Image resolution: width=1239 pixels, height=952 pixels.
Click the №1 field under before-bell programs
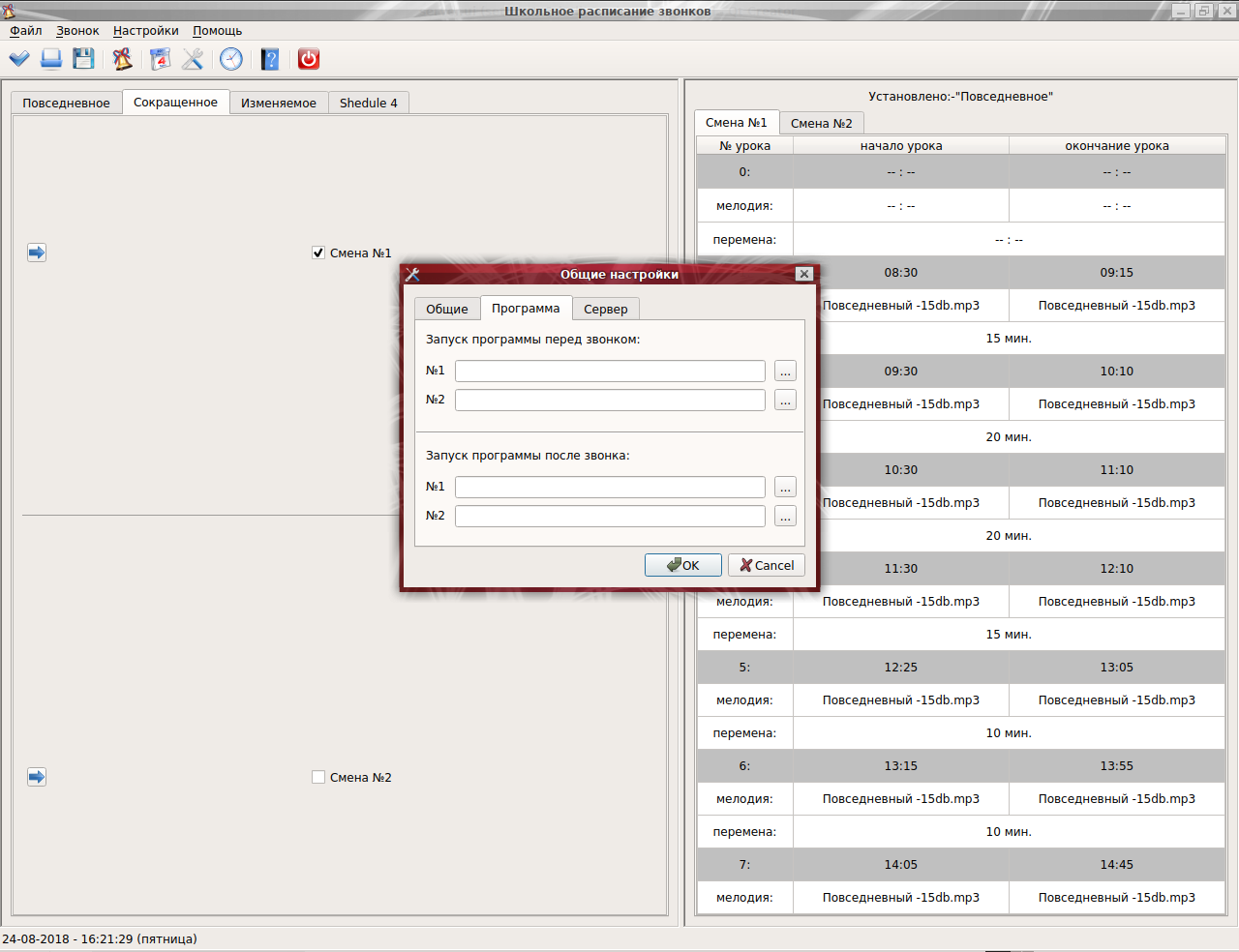pyautogui.click(x=610, y=372)
